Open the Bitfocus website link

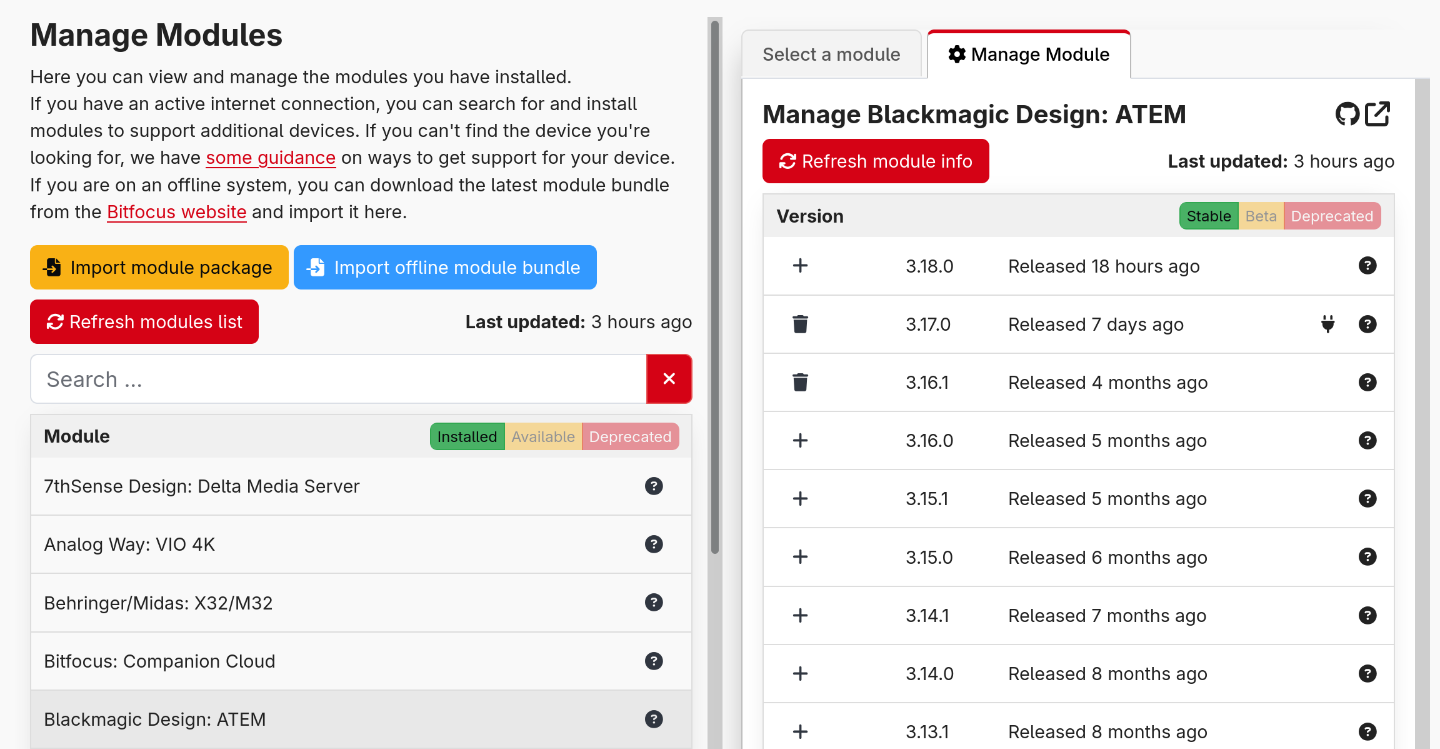tap(176, 212)
